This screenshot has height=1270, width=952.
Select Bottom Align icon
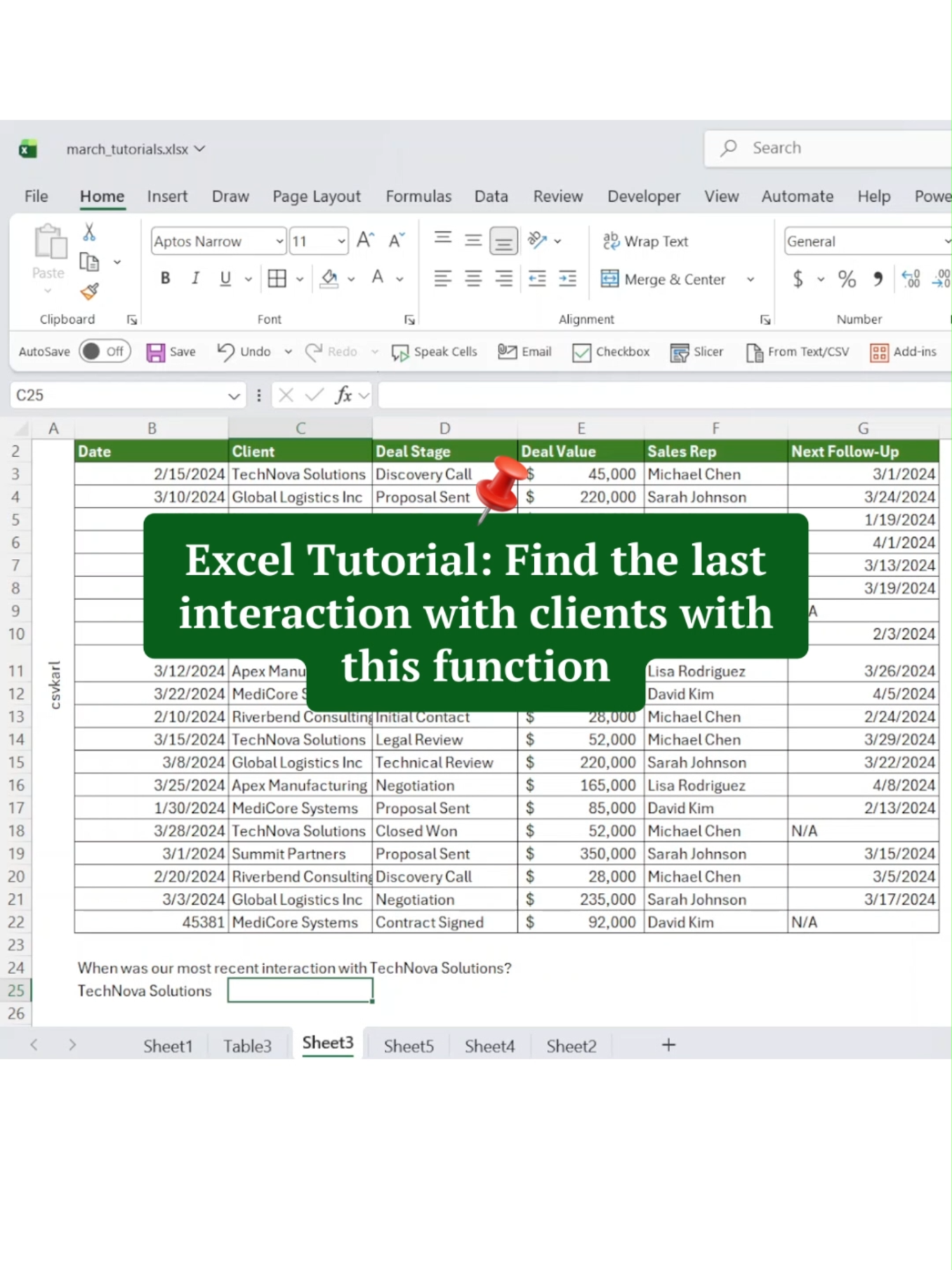click(503, 241)
